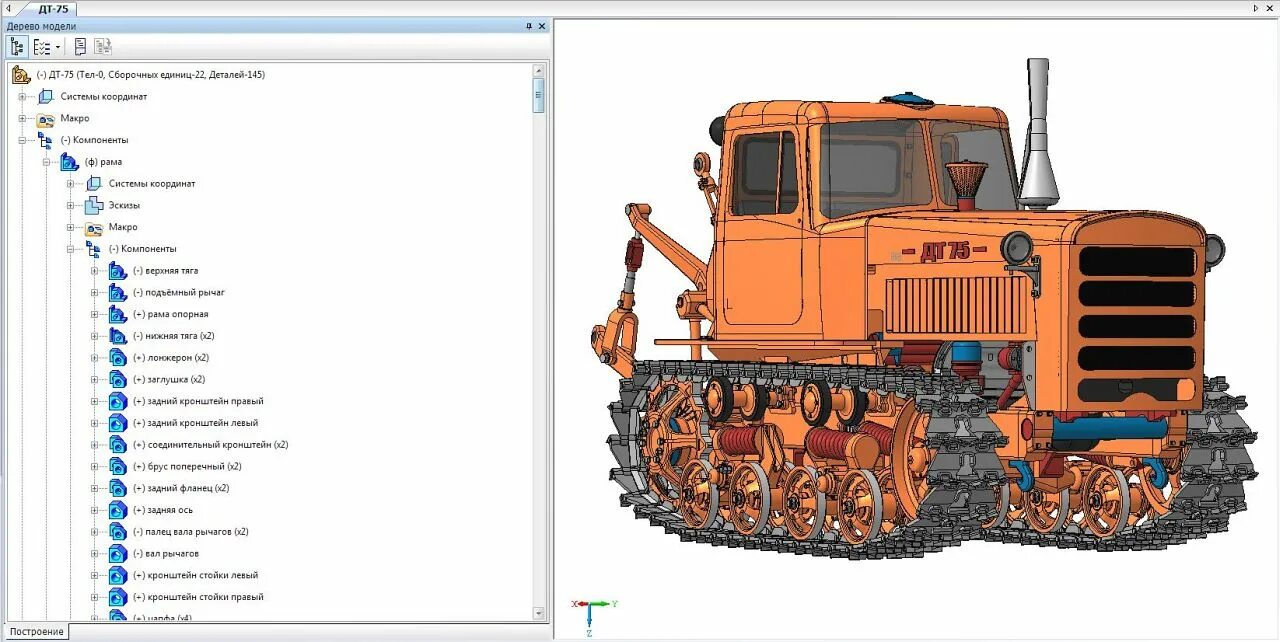Select the (+) лонжерон (x2) row
This screenshot has height=642, width=1280.
[x=170, y=358]
